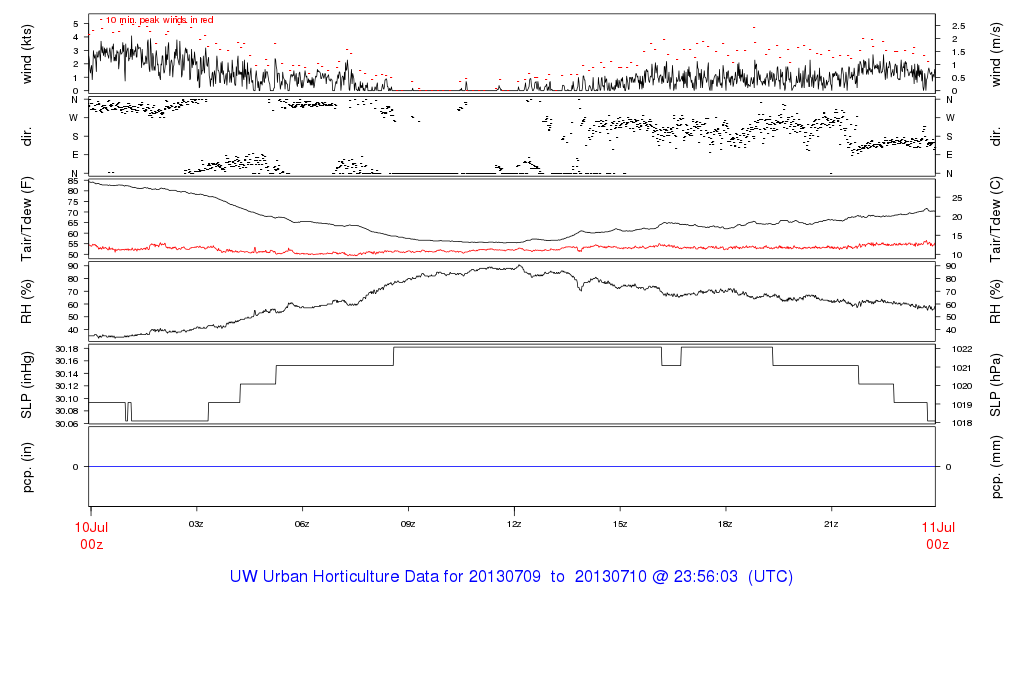This screenshot has height=700, width=1024.
Task: Click the wind (m/s) right axis label
Action: coord(995,54)
